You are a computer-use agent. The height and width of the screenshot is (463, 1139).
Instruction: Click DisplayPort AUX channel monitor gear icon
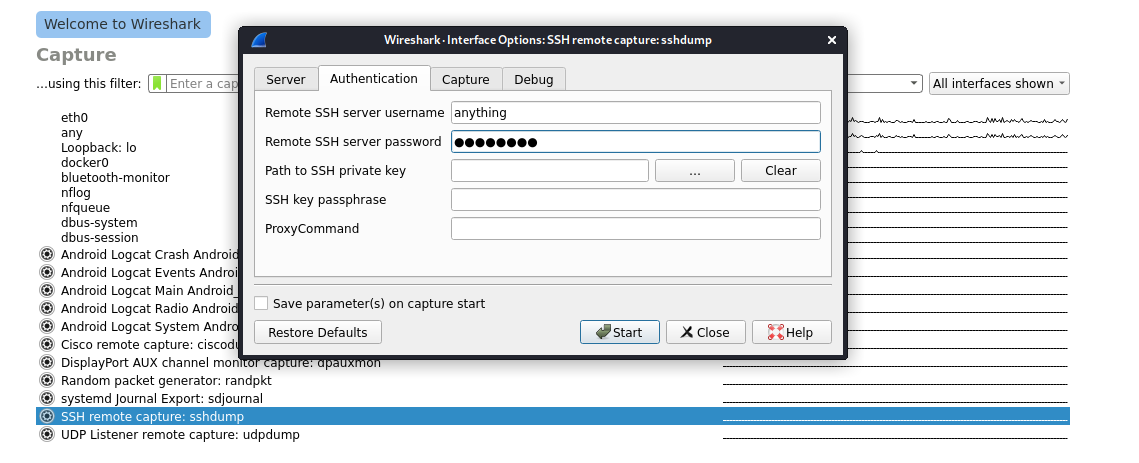(x=47, y=362)
